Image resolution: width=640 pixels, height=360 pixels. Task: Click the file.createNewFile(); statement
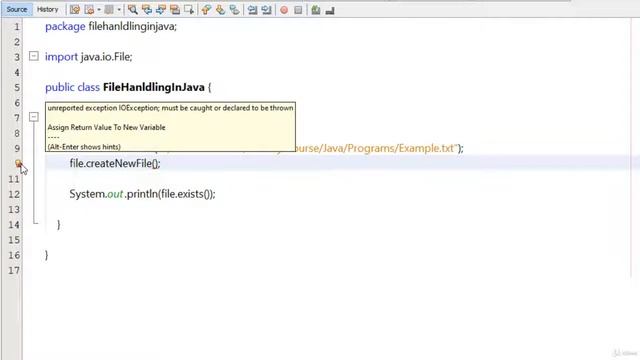[115, 163]
